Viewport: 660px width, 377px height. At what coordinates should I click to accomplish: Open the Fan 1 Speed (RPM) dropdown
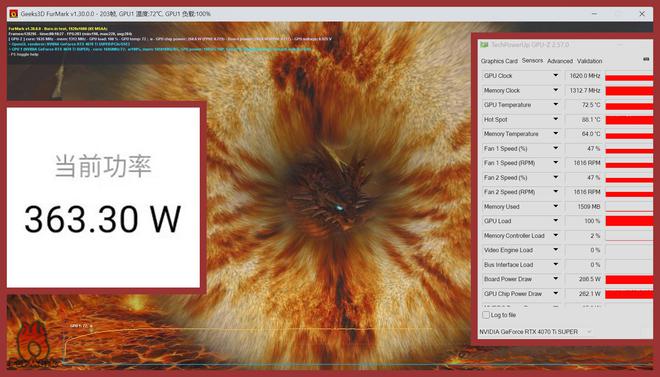[x=555, y=163]
